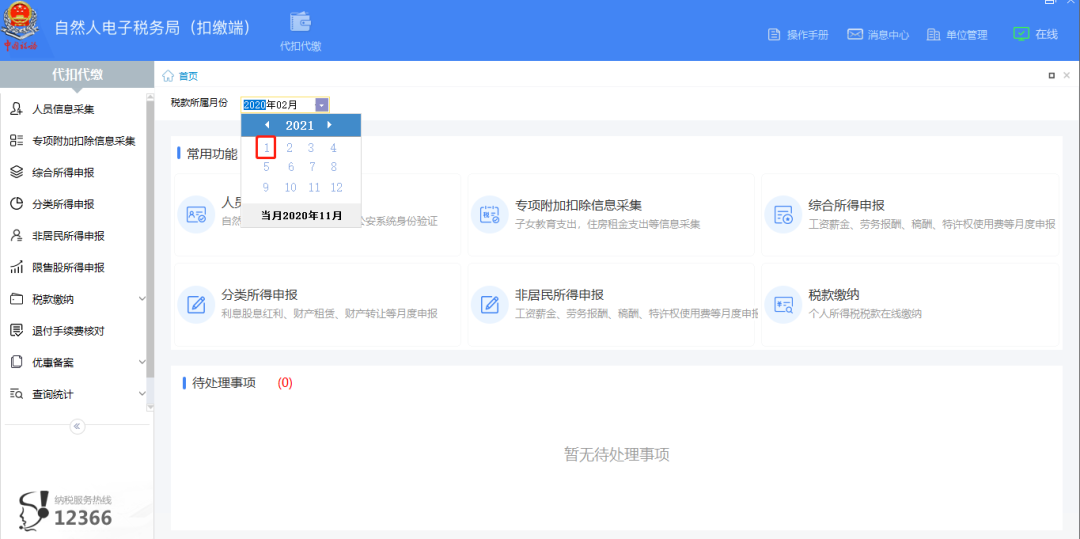Select month 1 in the calendar
The height and width of the screenshot is (539, 1080).
click(266, 148)
